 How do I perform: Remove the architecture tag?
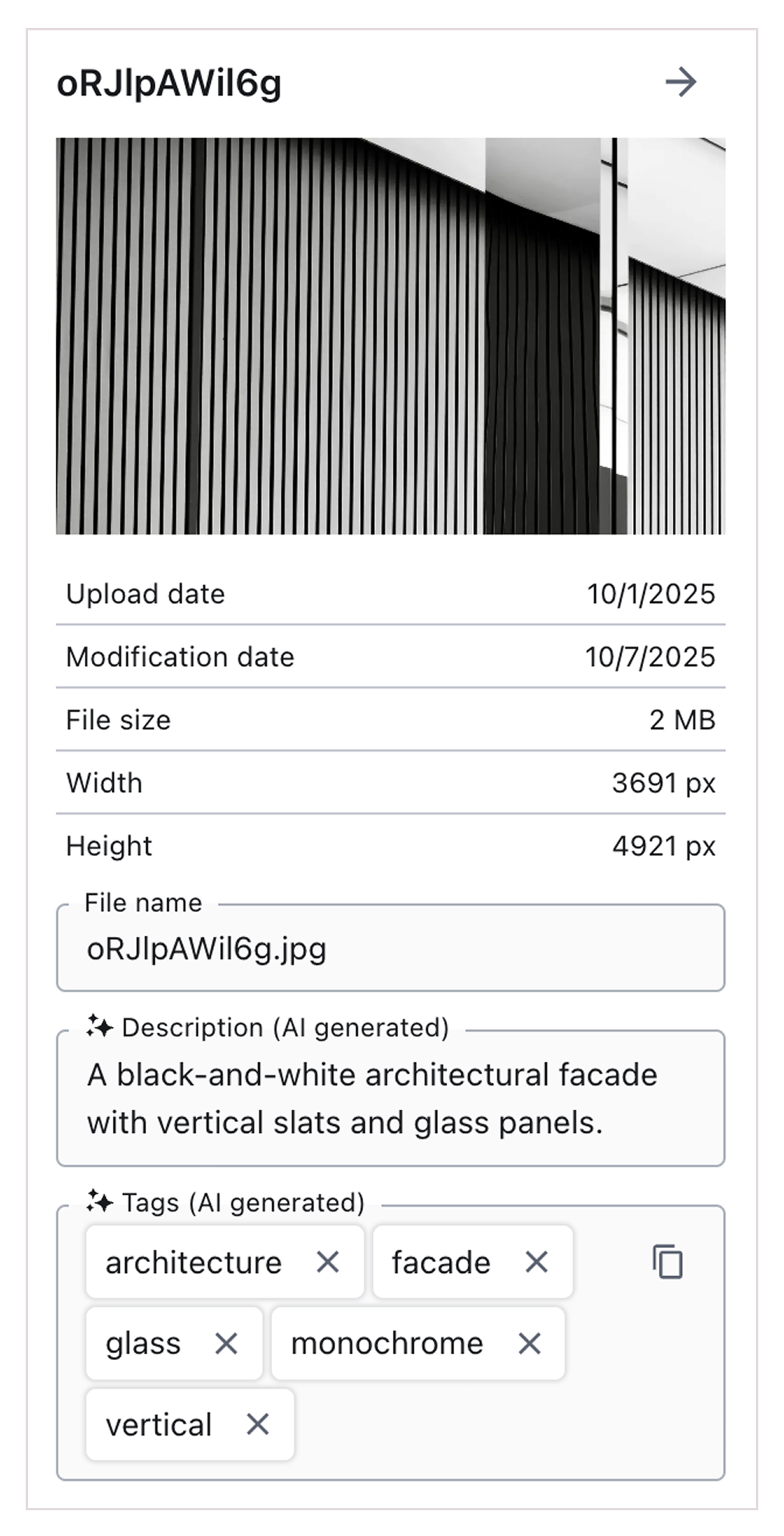point(330,1262)
